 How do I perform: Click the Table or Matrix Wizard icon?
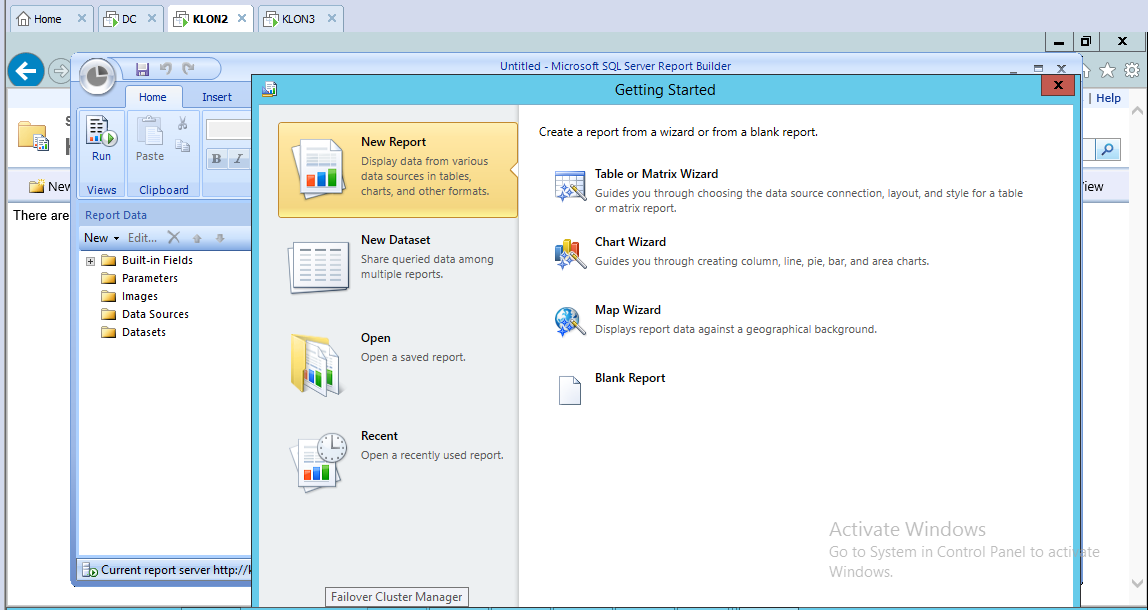coord(570,187)
